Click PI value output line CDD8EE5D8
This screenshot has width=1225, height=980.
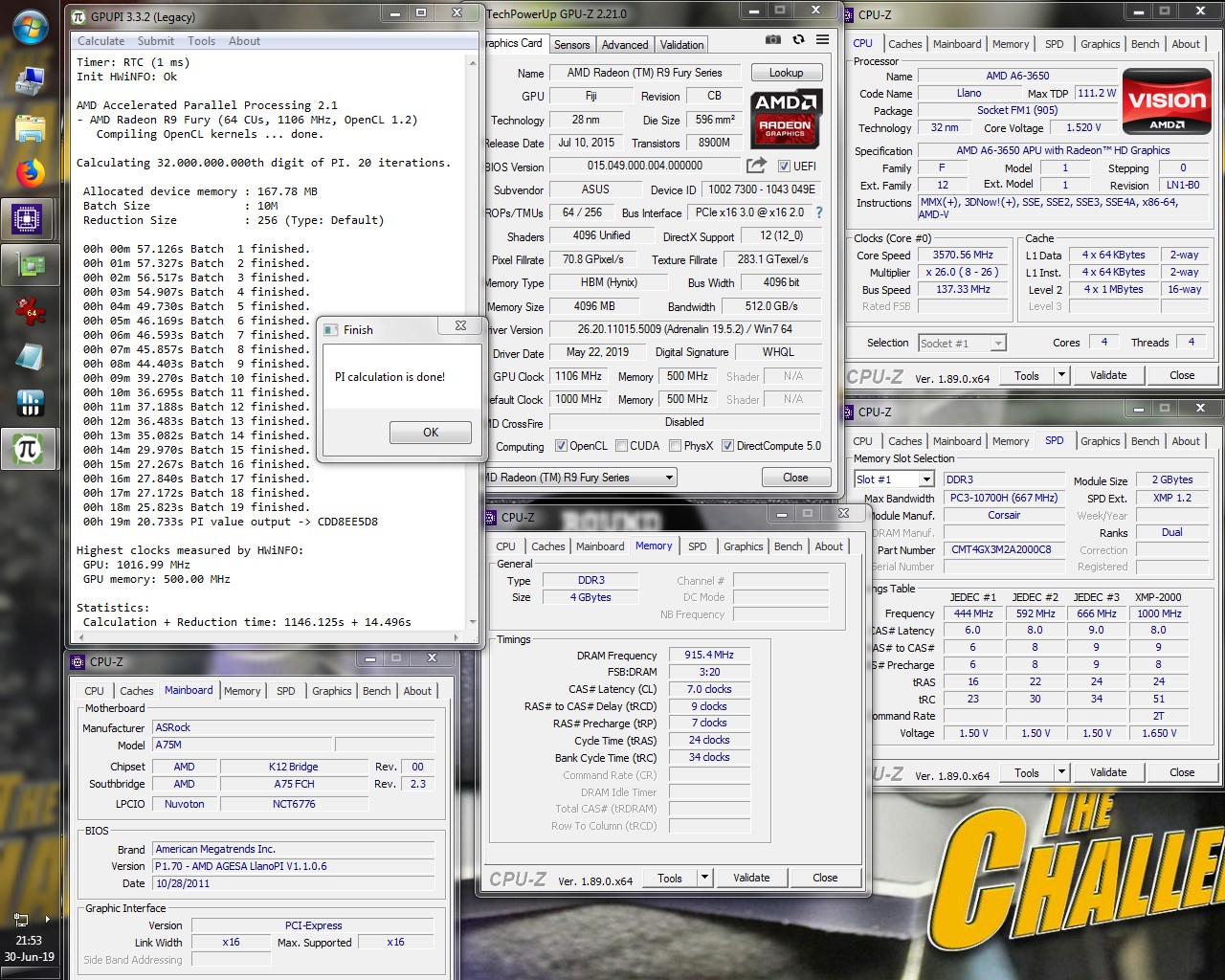(231, 522)
